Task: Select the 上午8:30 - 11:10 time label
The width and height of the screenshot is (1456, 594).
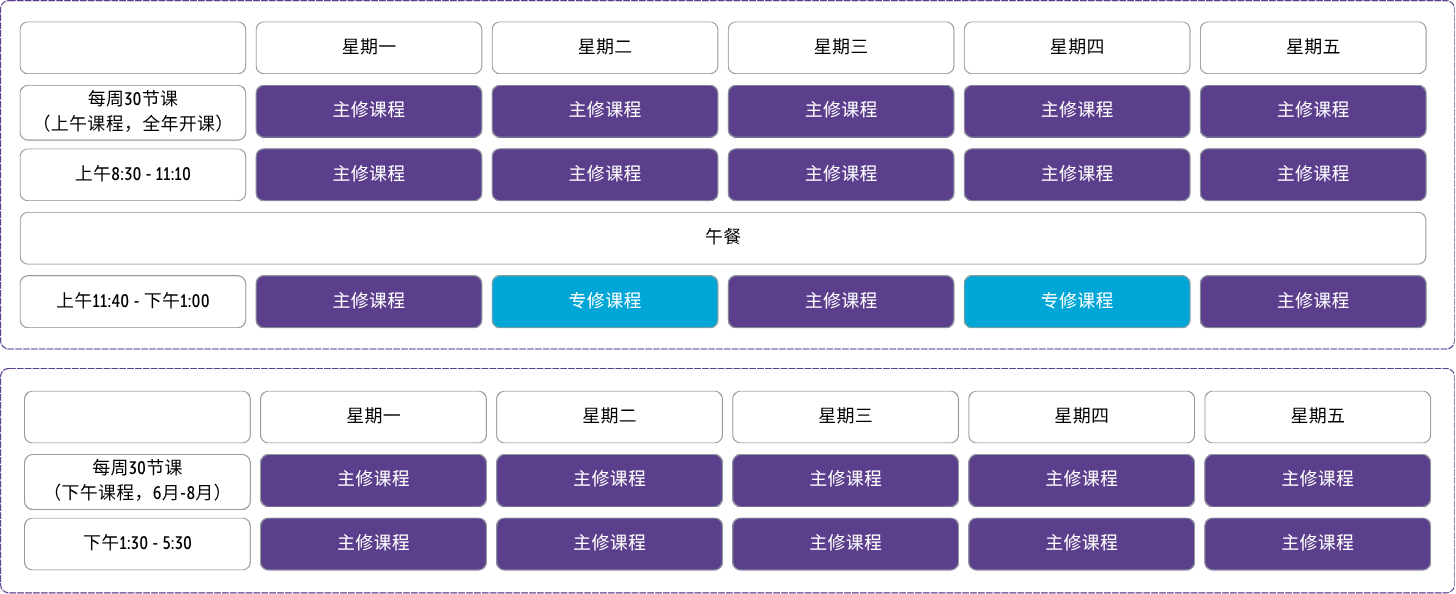Action: 133,174
